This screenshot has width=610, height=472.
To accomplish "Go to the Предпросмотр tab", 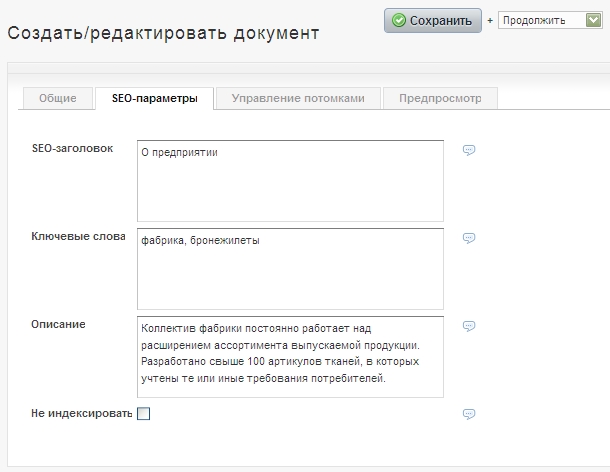I will point(440,98).
